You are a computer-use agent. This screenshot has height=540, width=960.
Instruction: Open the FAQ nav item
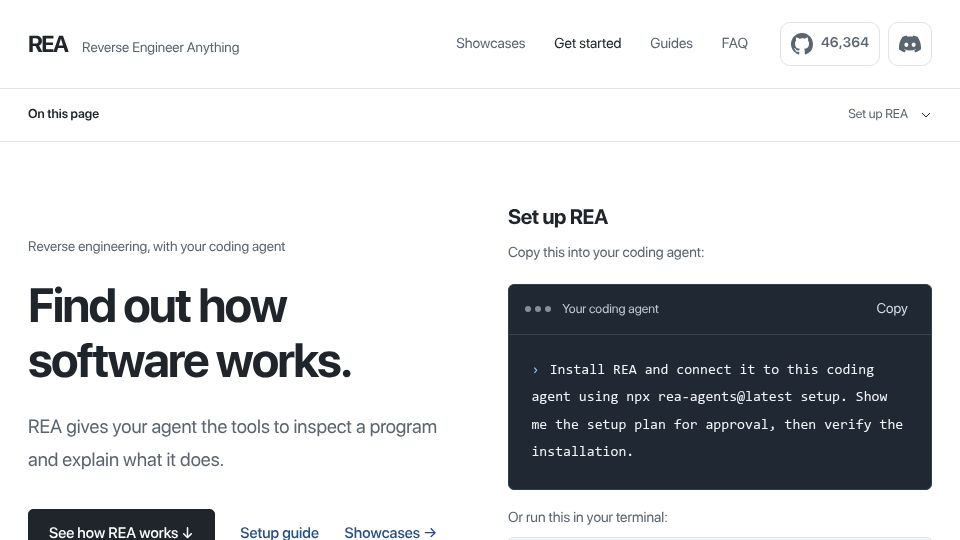tap(735, 43)
